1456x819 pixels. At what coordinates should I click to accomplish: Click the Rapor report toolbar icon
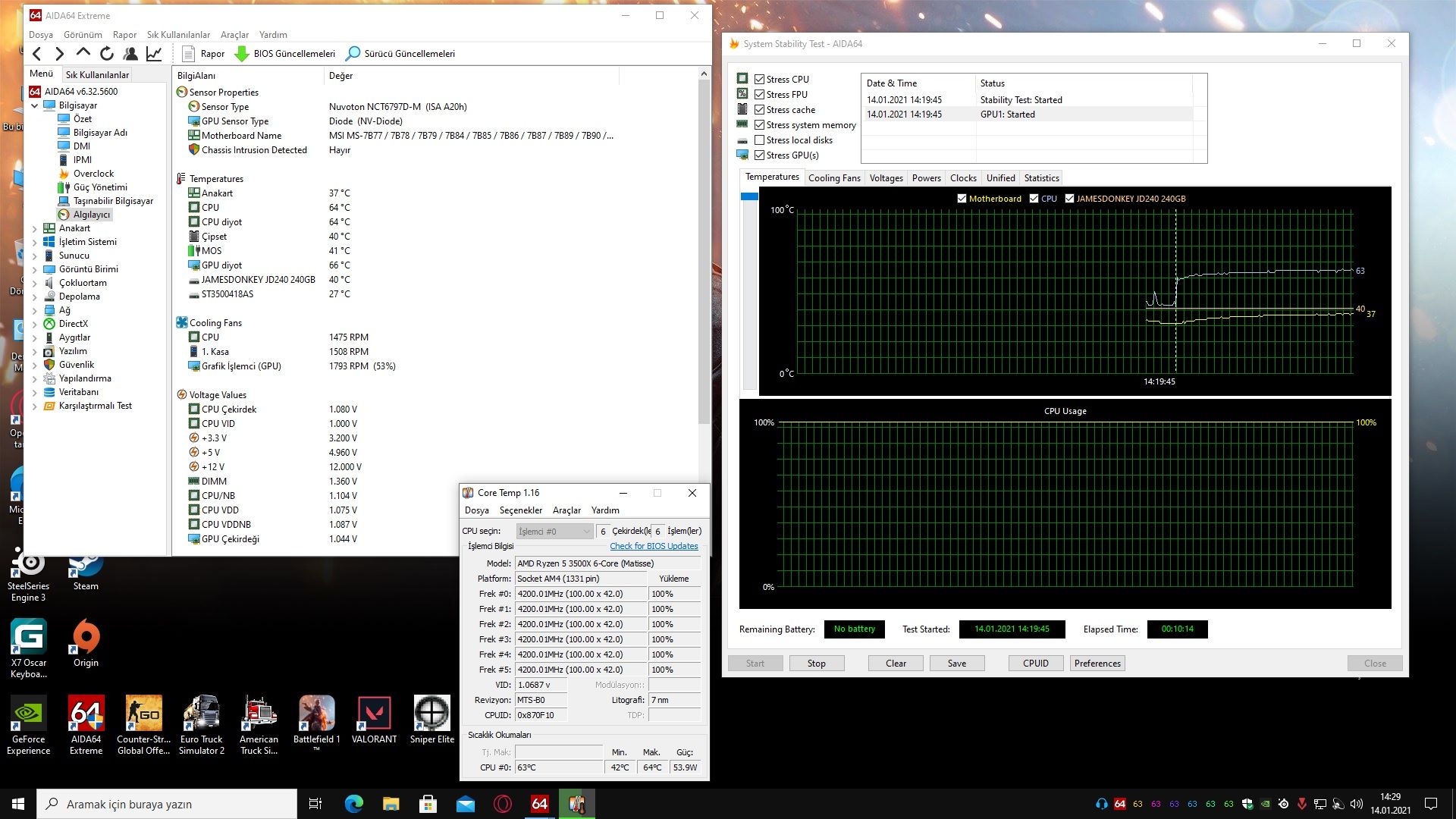pos(189,54)
